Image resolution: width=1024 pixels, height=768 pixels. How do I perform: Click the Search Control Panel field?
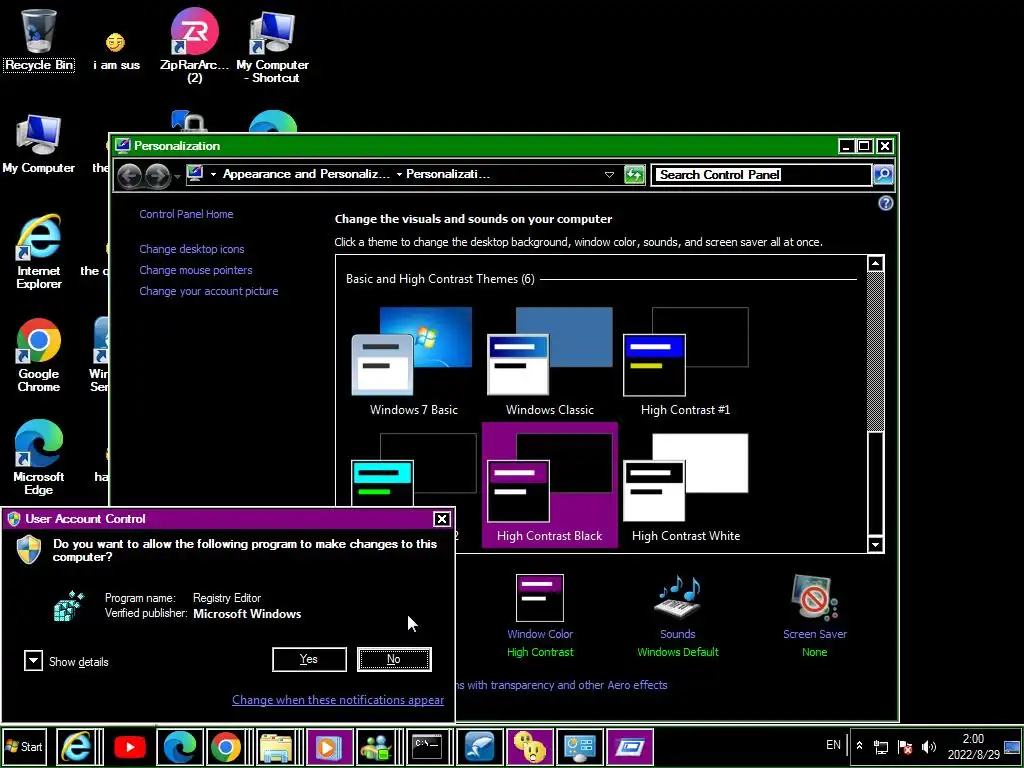point(761,174)
